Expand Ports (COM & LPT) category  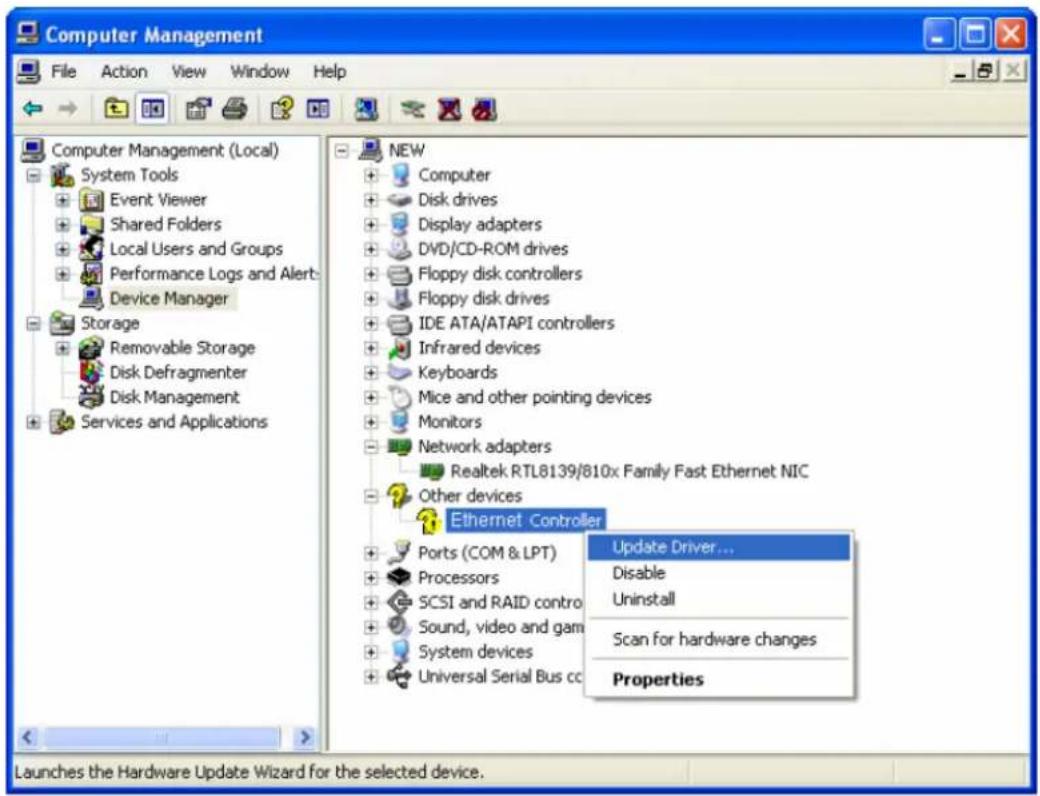[x=371, y=553]
